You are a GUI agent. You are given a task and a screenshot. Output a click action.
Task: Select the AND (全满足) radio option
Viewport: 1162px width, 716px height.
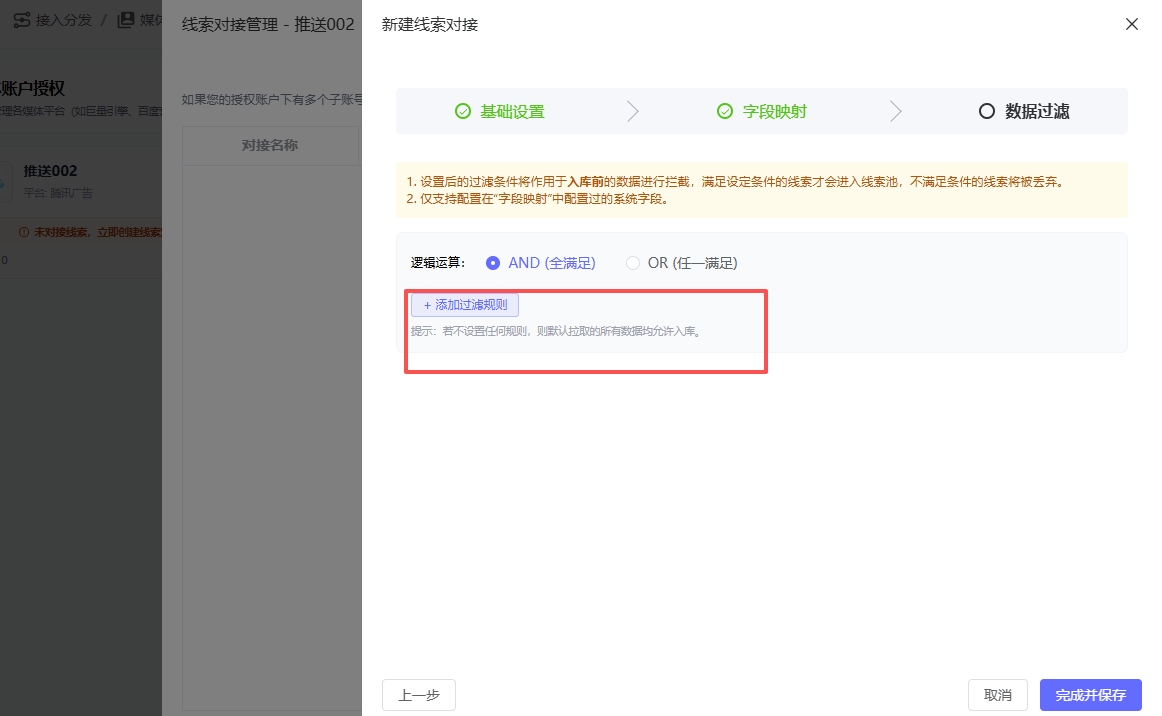[493, 263]
